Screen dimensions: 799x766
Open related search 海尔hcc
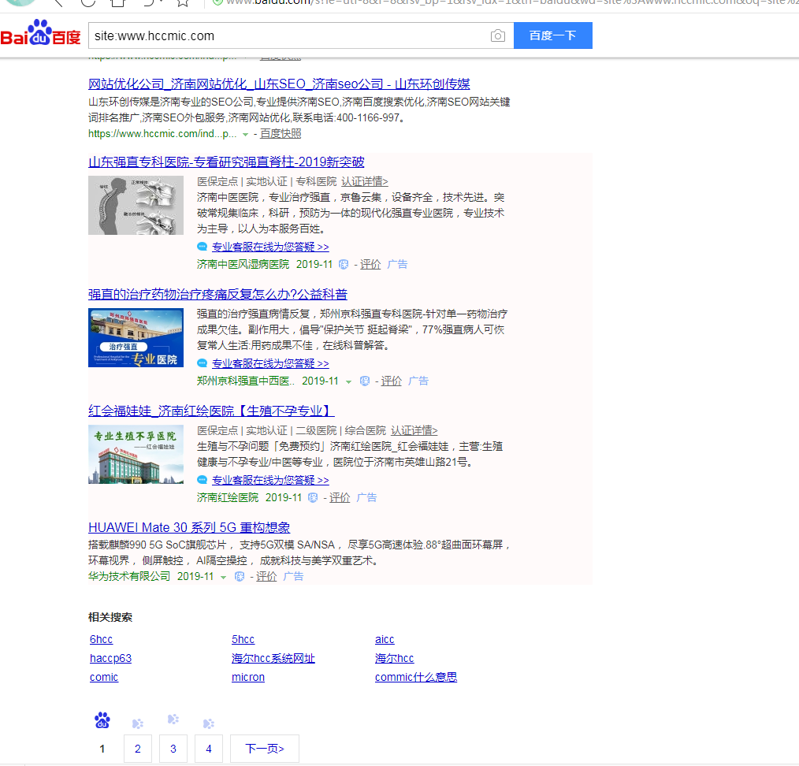pyautogui.click(x=394, y=658)
